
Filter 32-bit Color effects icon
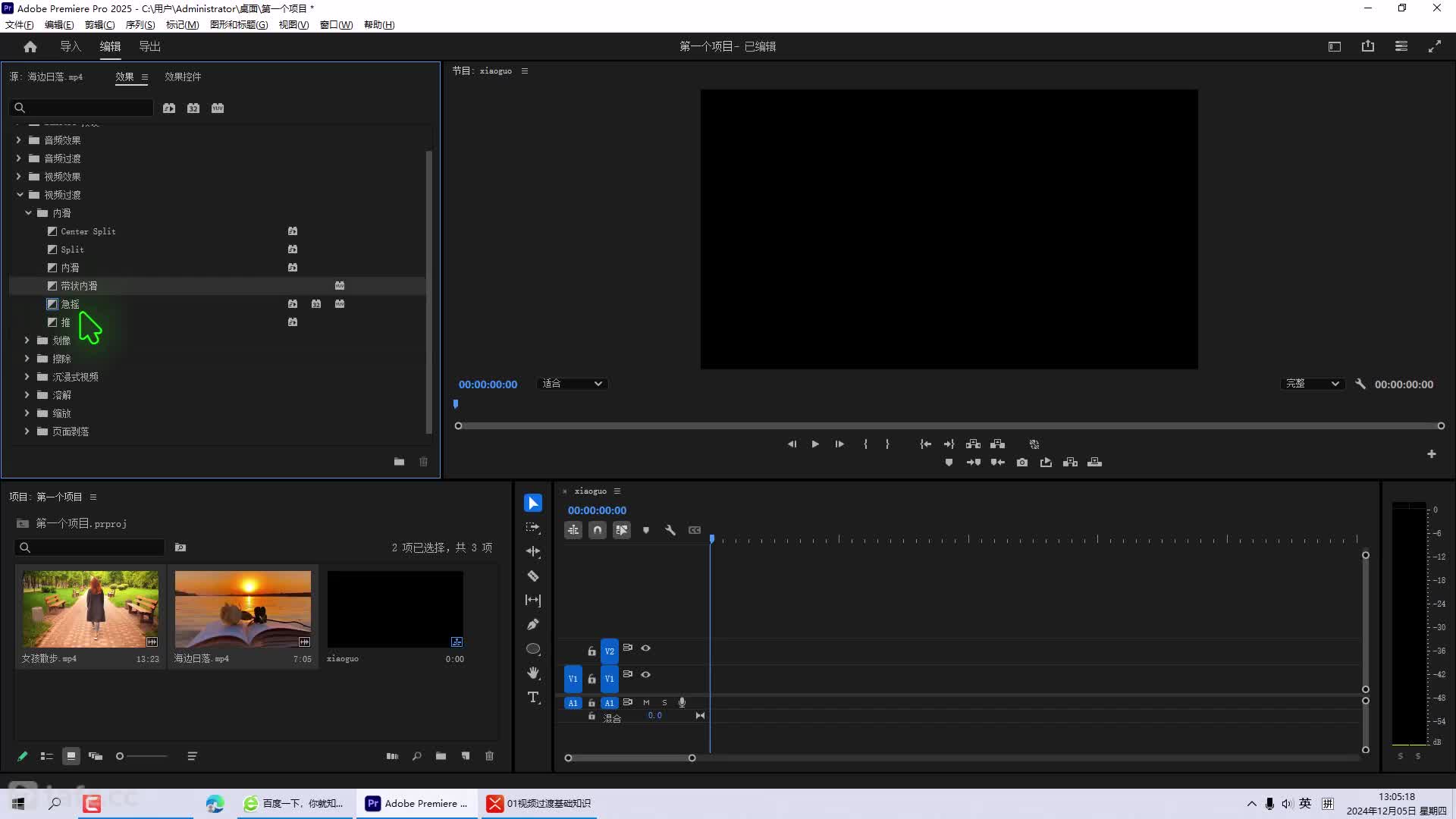coord(193,108)
